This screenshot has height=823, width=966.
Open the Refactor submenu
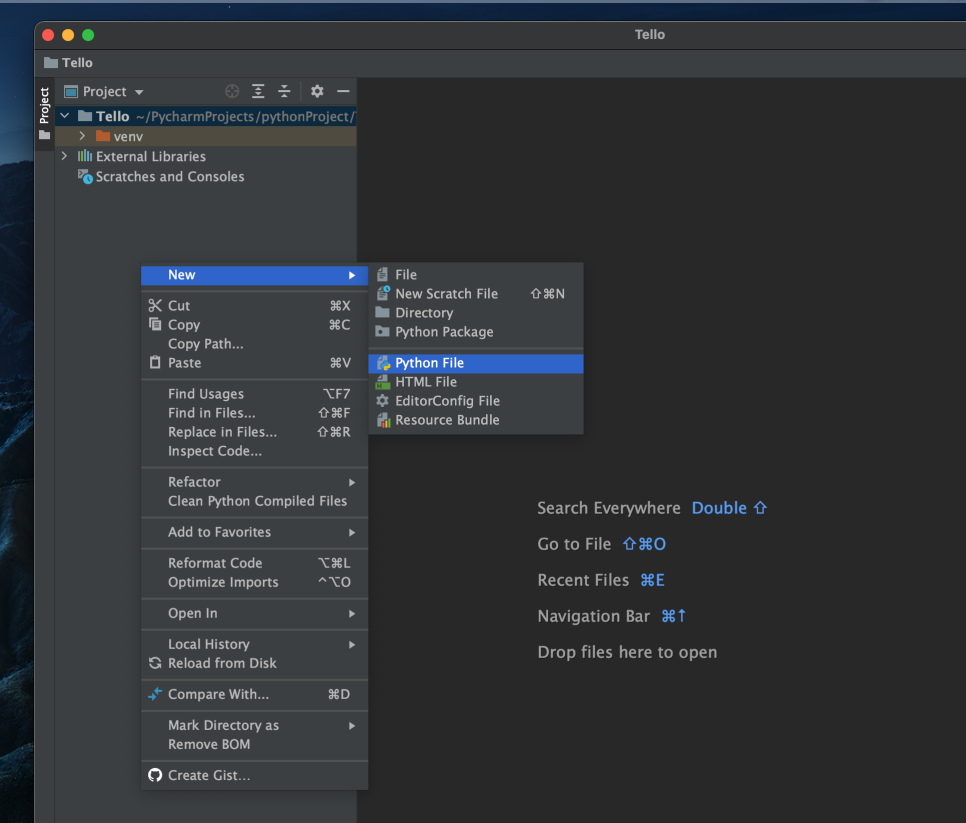pos(254,482)
